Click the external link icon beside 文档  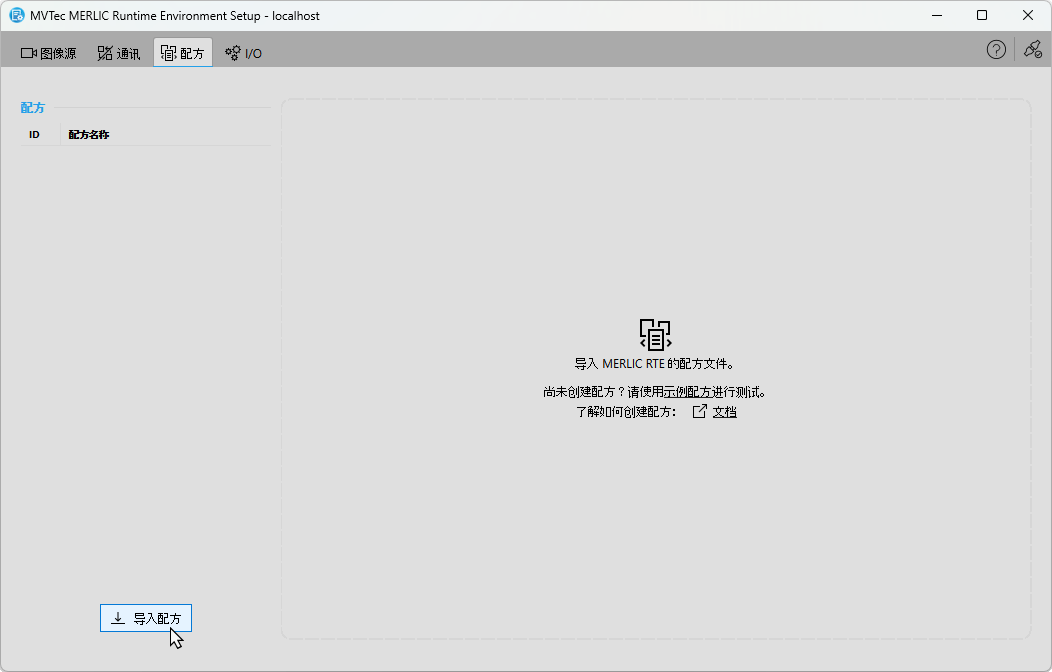click(700, 411)
